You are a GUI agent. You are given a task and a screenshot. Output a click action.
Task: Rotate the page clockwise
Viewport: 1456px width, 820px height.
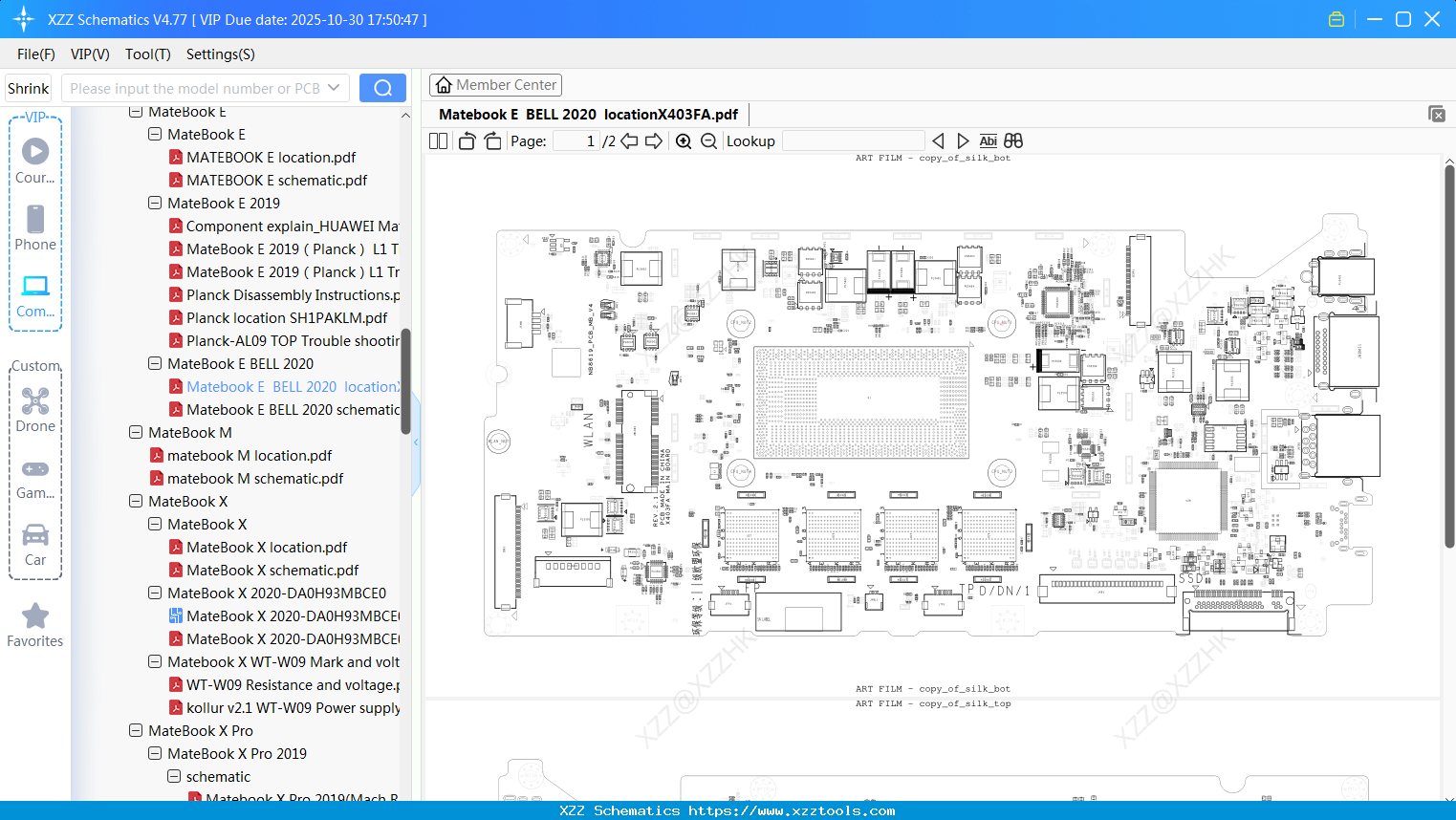pyautogui.click(x=492, y=141)
